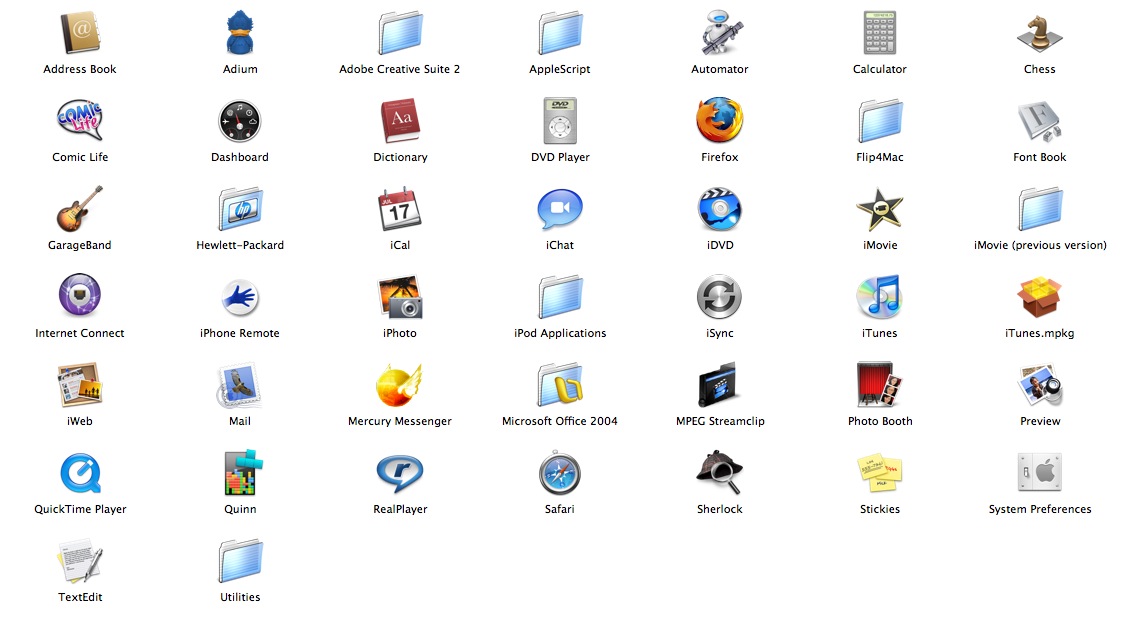The width and height of the screenshot is (1136, 623).
Task: Launch Safari from its compass icon
Action: pyautogui.click(x=560, y=473)
